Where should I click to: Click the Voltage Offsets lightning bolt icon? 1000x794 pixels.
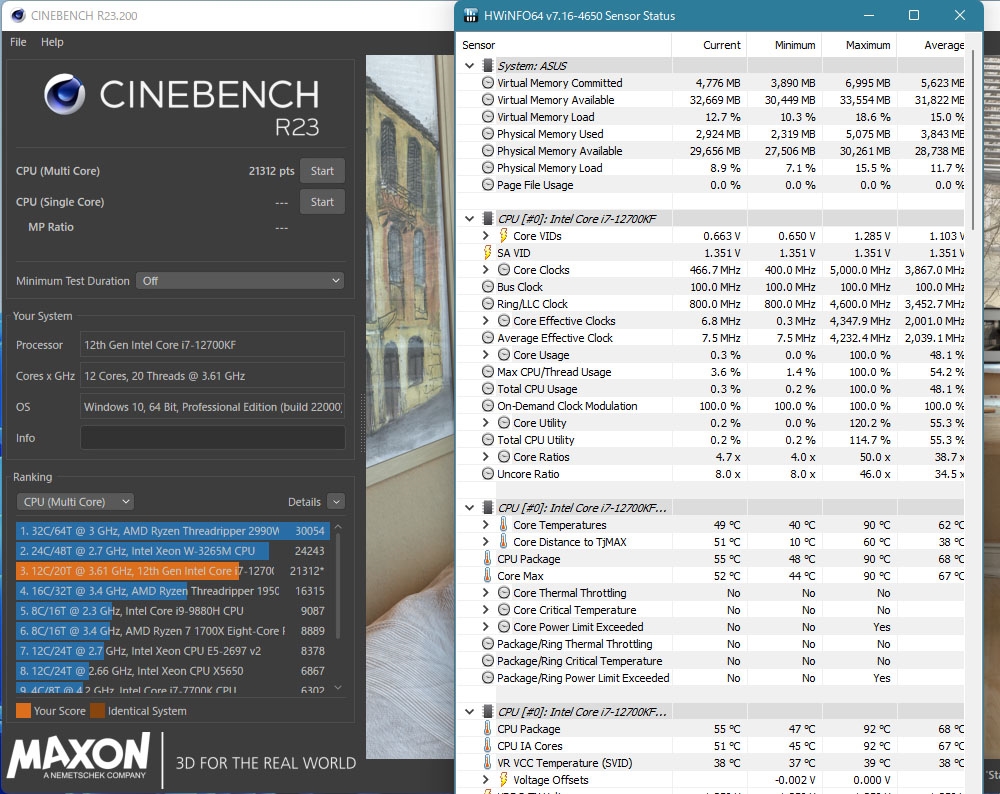[503, 779]
